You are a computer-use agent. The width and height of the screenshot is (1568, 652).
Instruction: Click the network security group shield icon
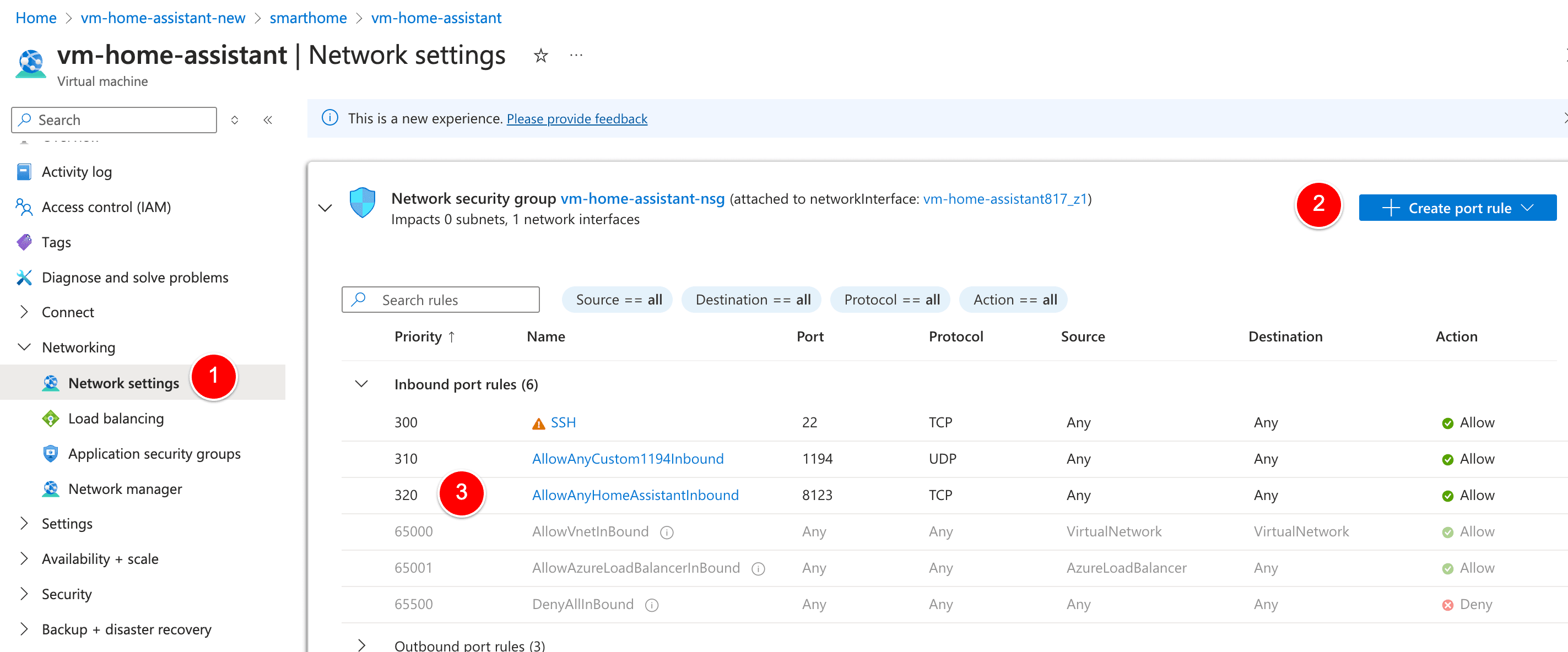pyautogui.click(x=362, y=203)
